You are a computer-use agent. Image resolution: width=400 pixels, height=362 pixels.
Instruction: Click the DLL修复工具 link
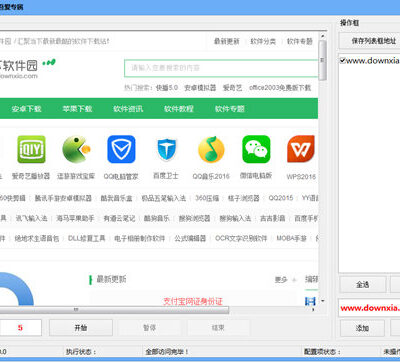coord(87,238)
